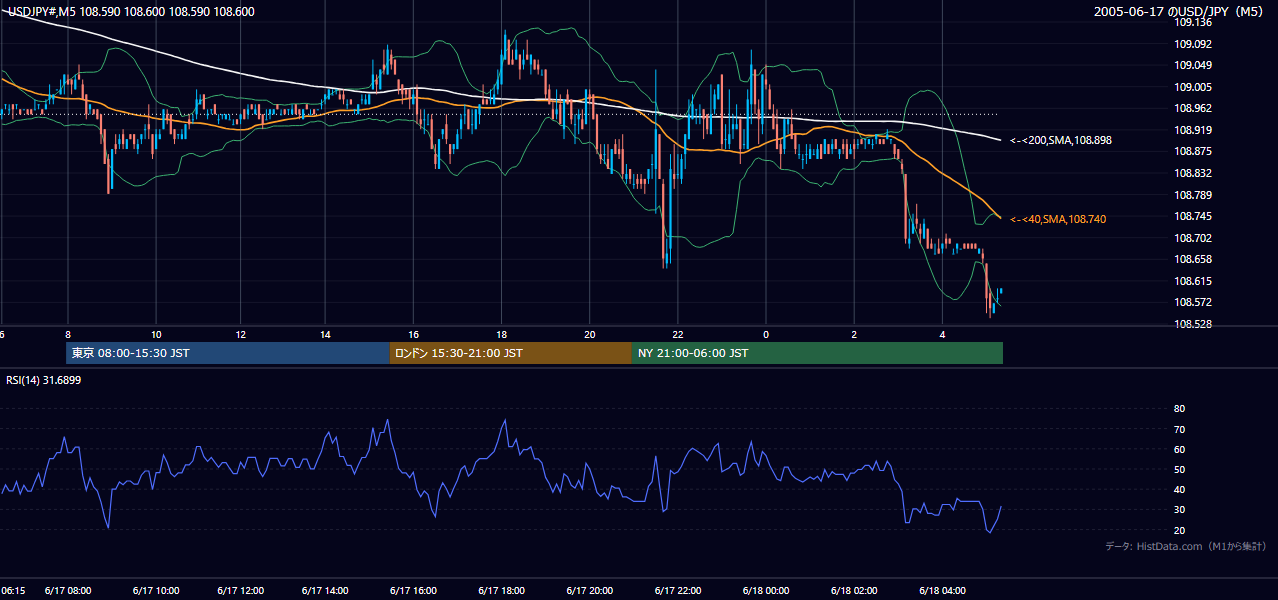Click price level 108.919 on axis
1278x600 pixels.
(1193, 130)
